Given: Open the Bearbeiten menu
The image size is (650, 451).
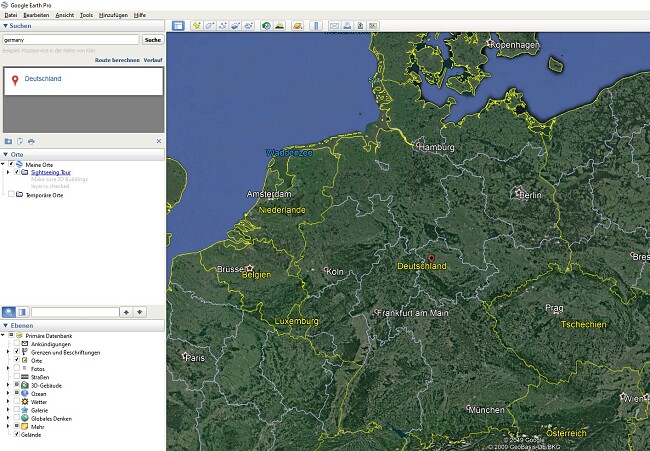Looking at the screenshot, I should click(x=36, y=15).
